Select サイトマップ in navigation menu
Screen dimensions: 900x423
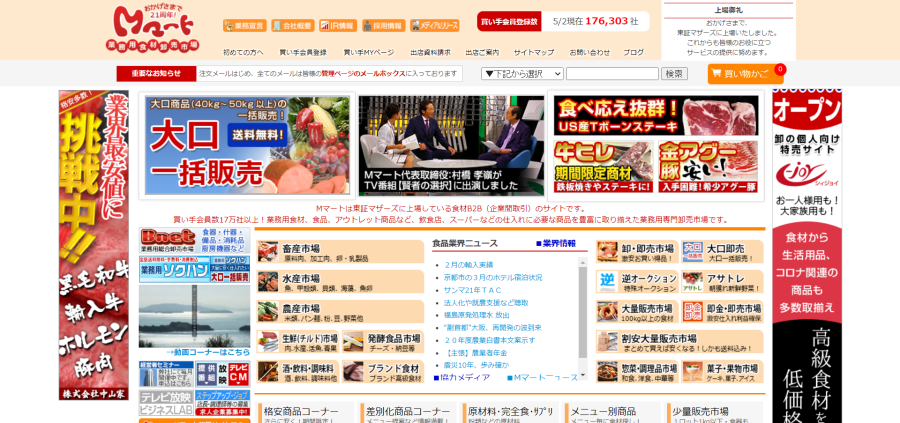tap(534, 52)
